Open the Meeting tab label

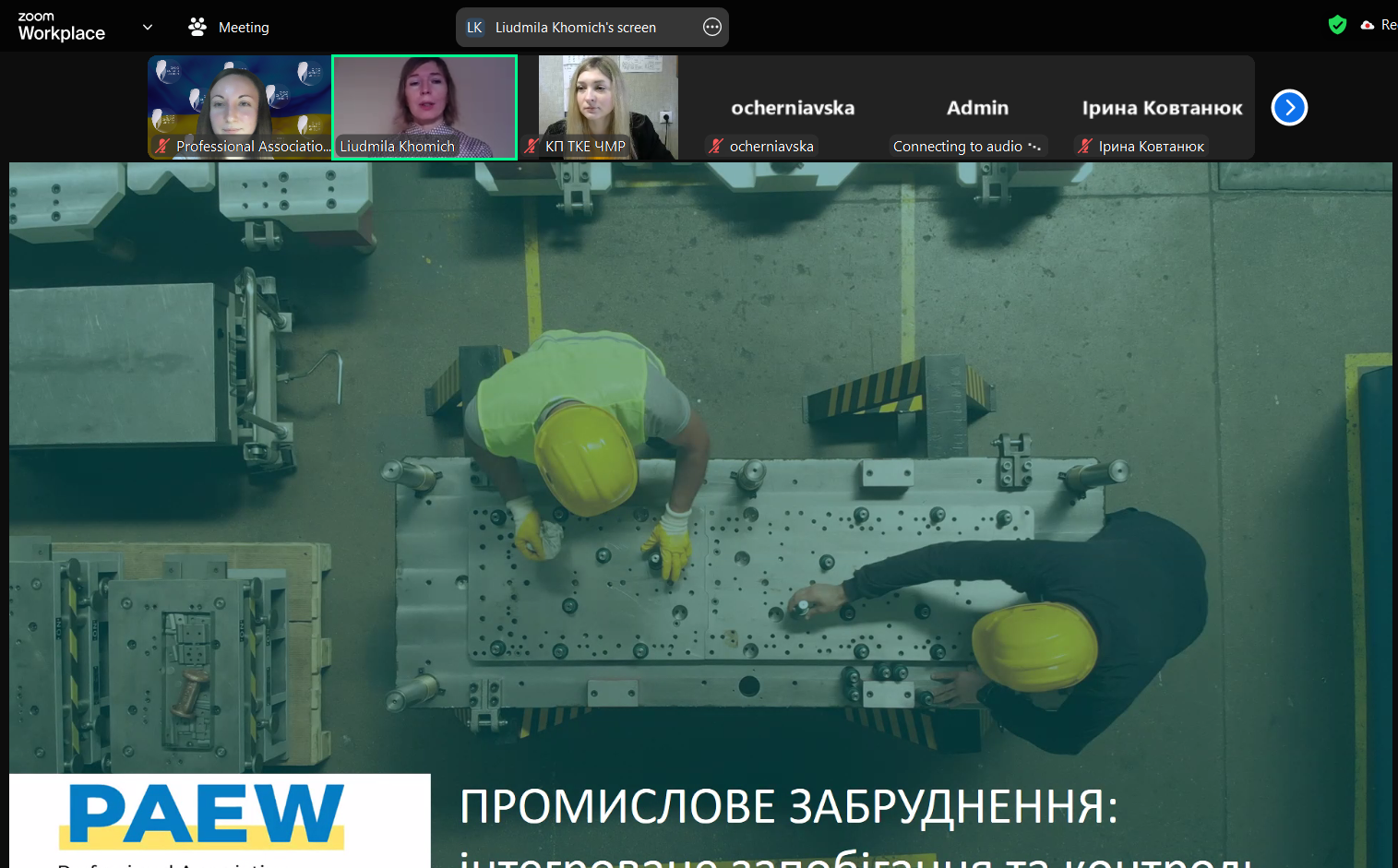[x=244, y=28]
